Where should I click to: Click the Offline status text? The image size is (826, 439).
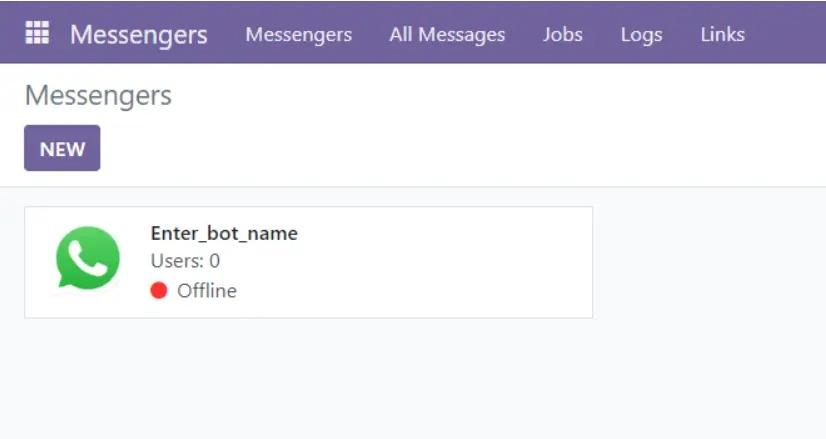tap(207, 291)
